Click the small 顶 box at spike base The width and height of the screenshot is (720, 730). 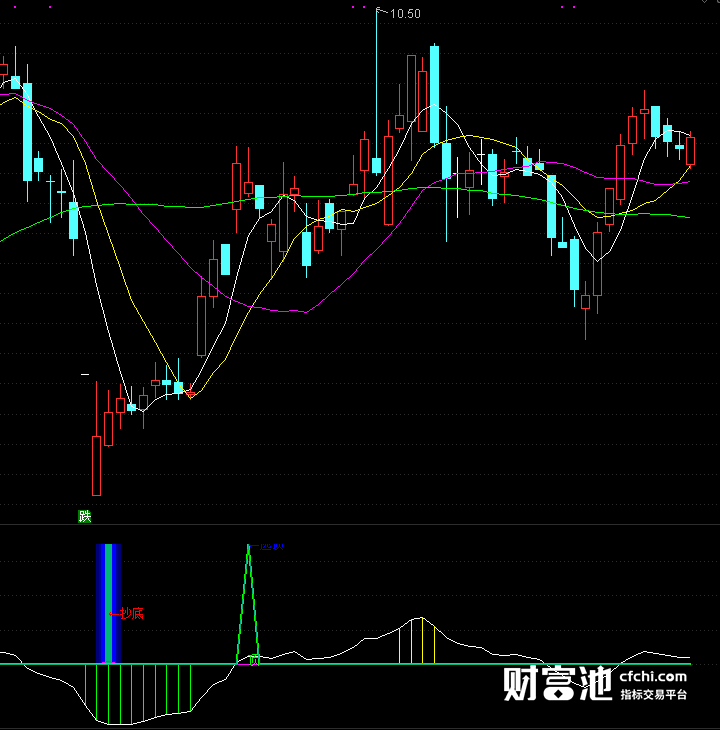[x=254, y=660]
